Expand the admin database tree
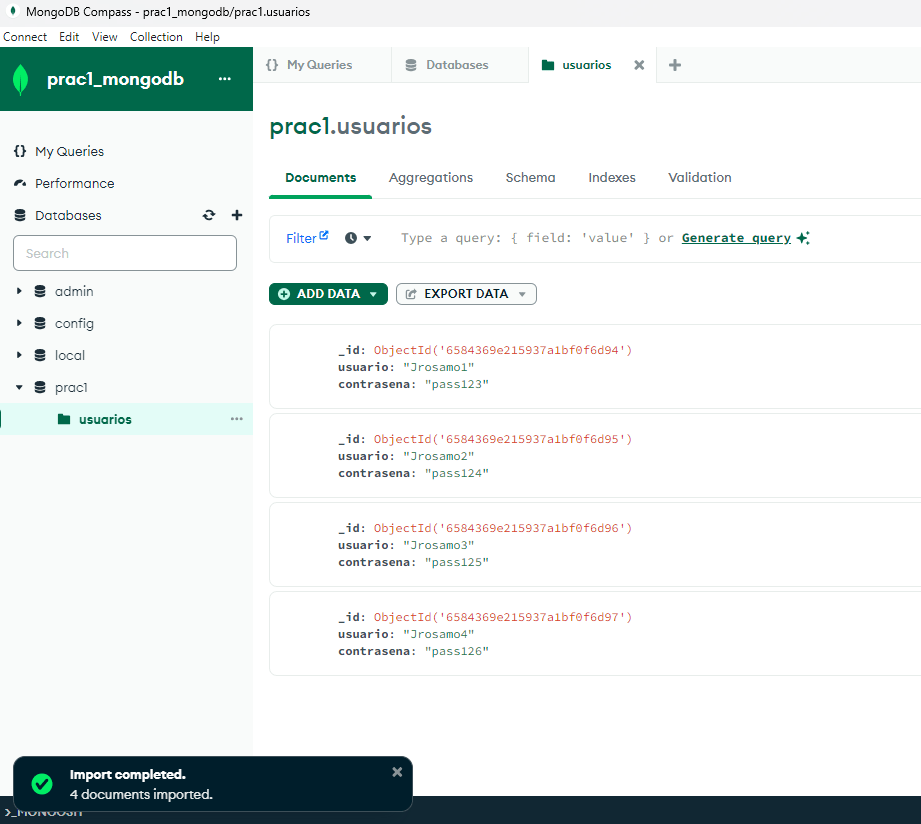The image size is (921, 824). pos(19,291)
